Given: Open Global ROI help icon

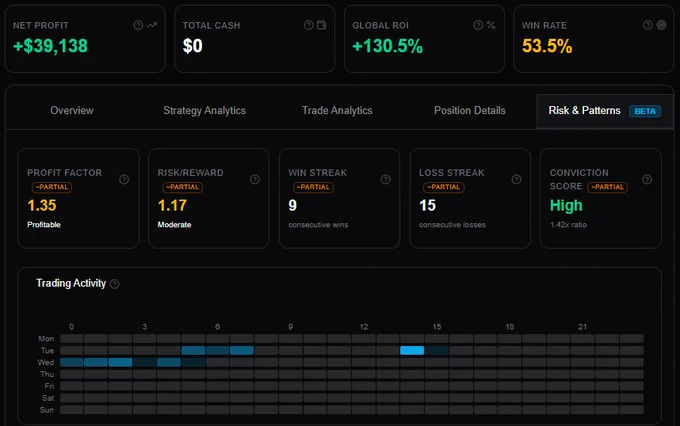Looking at the screenshot, I should pos(478,25).
